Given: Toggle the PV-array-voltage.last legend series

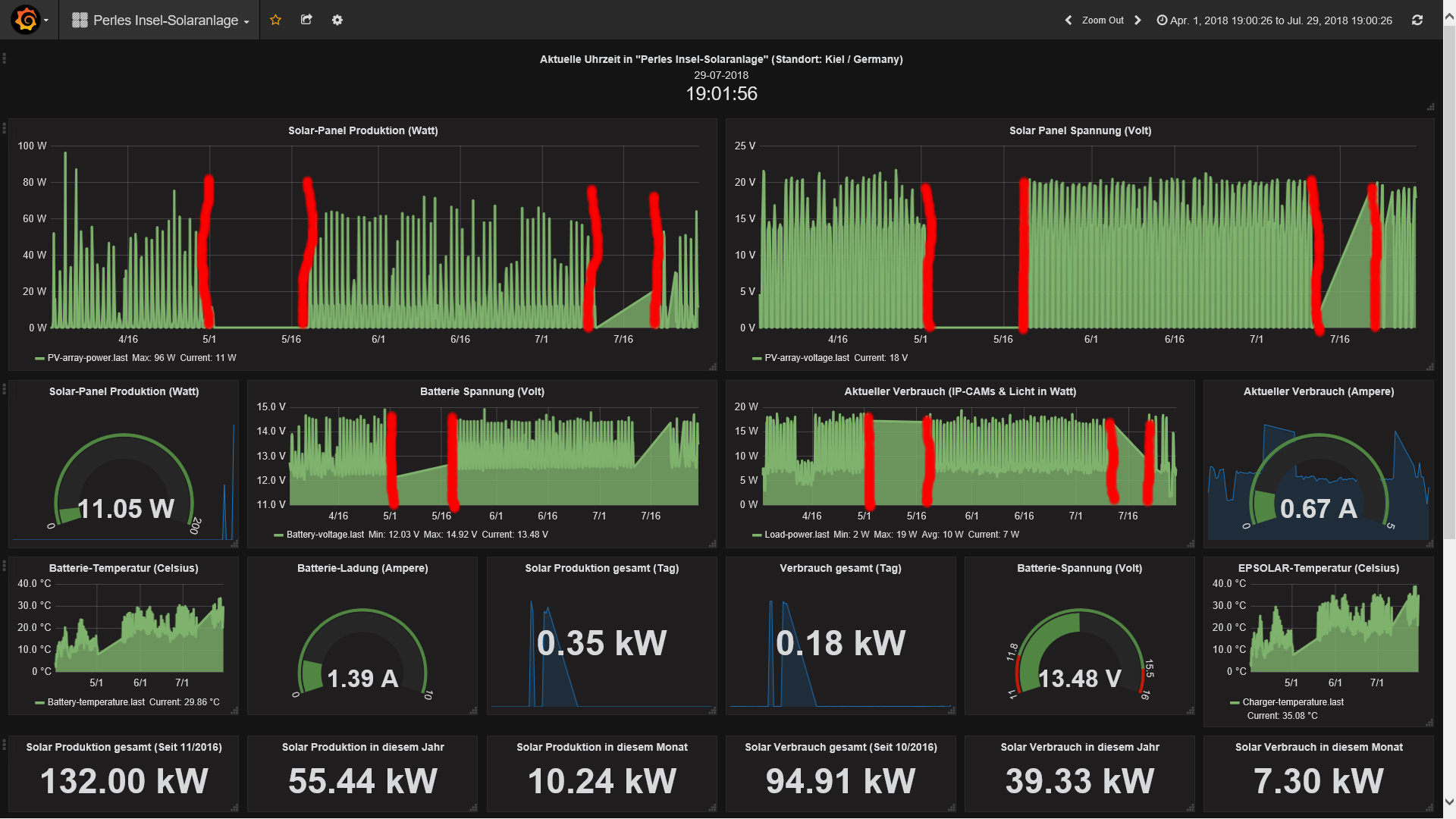Looking at the screenshot, I should point(807,358).
